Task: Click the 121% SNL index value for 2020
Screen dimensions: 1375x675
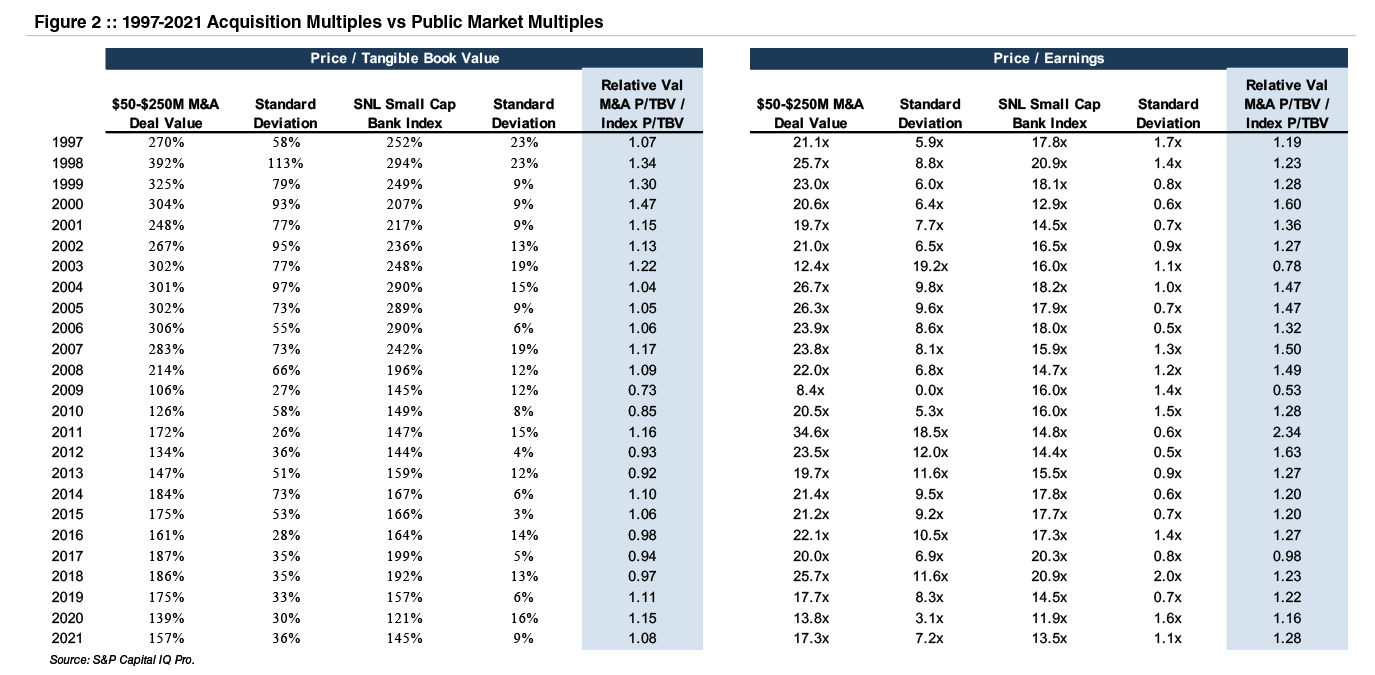Action: (404, 618)
